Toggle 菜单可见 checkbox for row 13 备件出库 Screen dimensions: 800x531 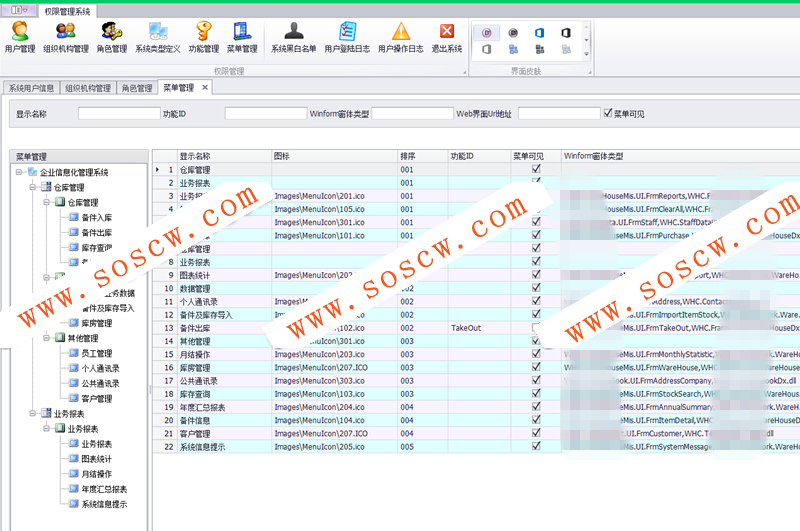pos(536,327)
